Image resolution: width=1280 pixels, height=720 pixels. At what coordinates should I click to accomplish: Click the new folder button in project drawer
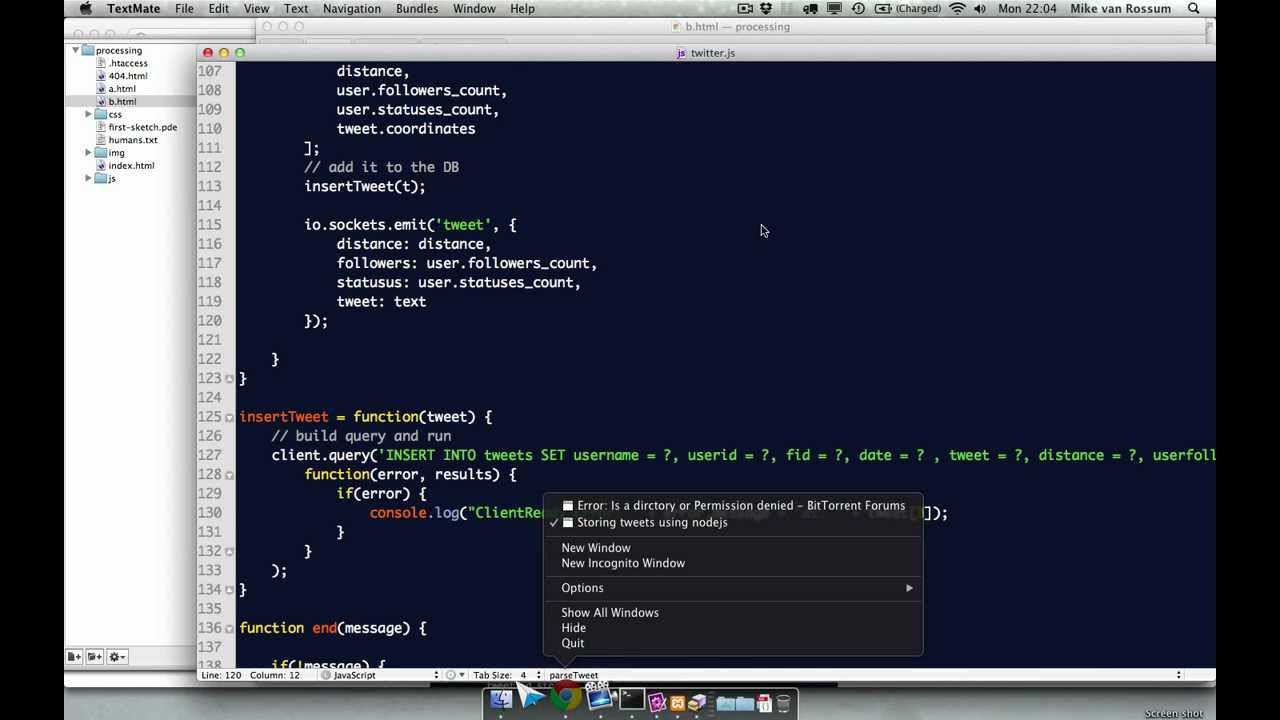(94, 656)
